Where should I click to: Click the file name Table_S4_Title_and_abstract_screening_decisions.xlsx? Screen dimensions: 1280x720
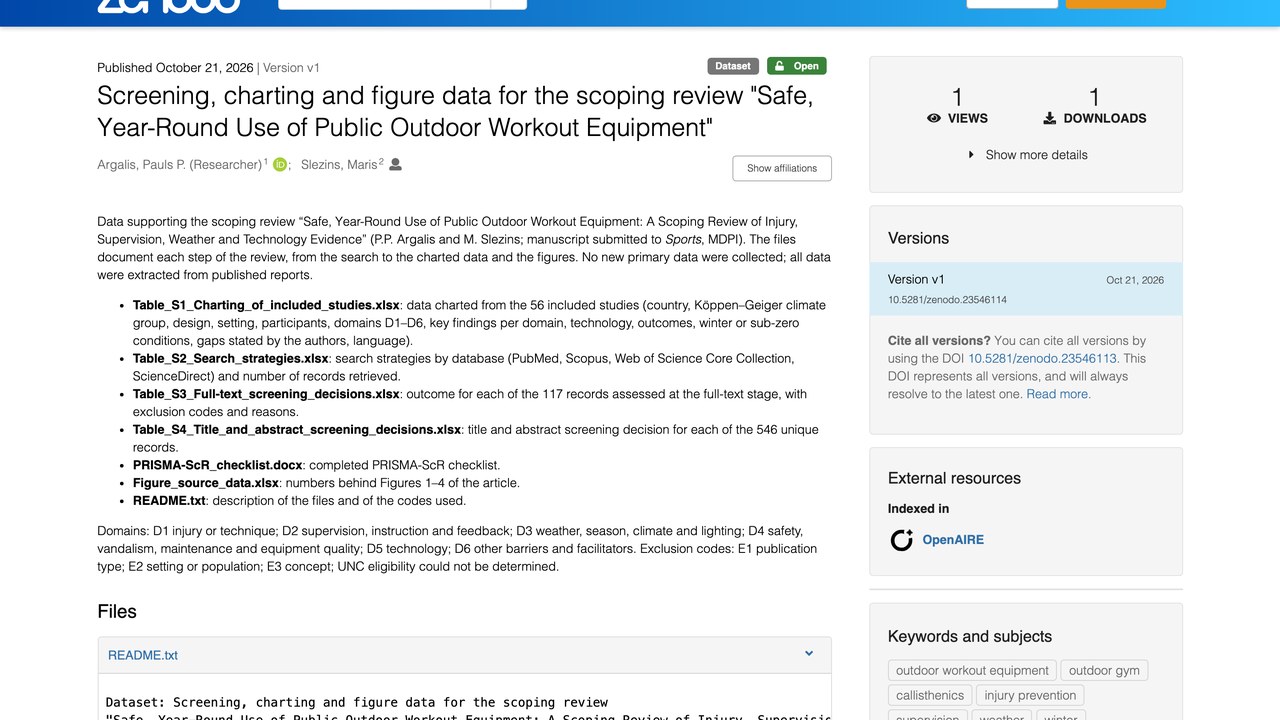click(x=297, y=430)
